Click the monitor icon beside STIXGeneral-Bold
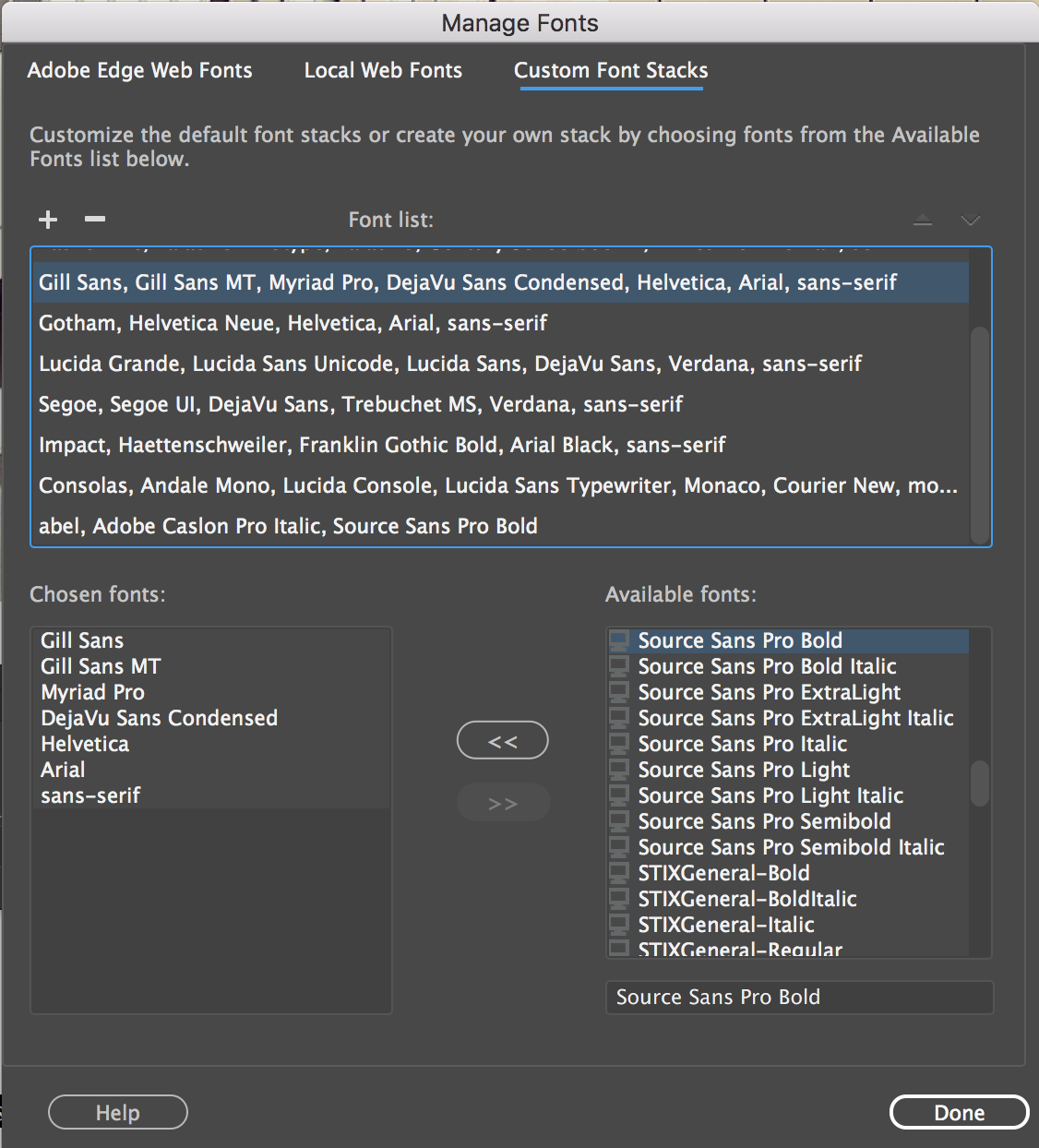Viewport: 1039px width, 1148px height. tap(619, 872)
